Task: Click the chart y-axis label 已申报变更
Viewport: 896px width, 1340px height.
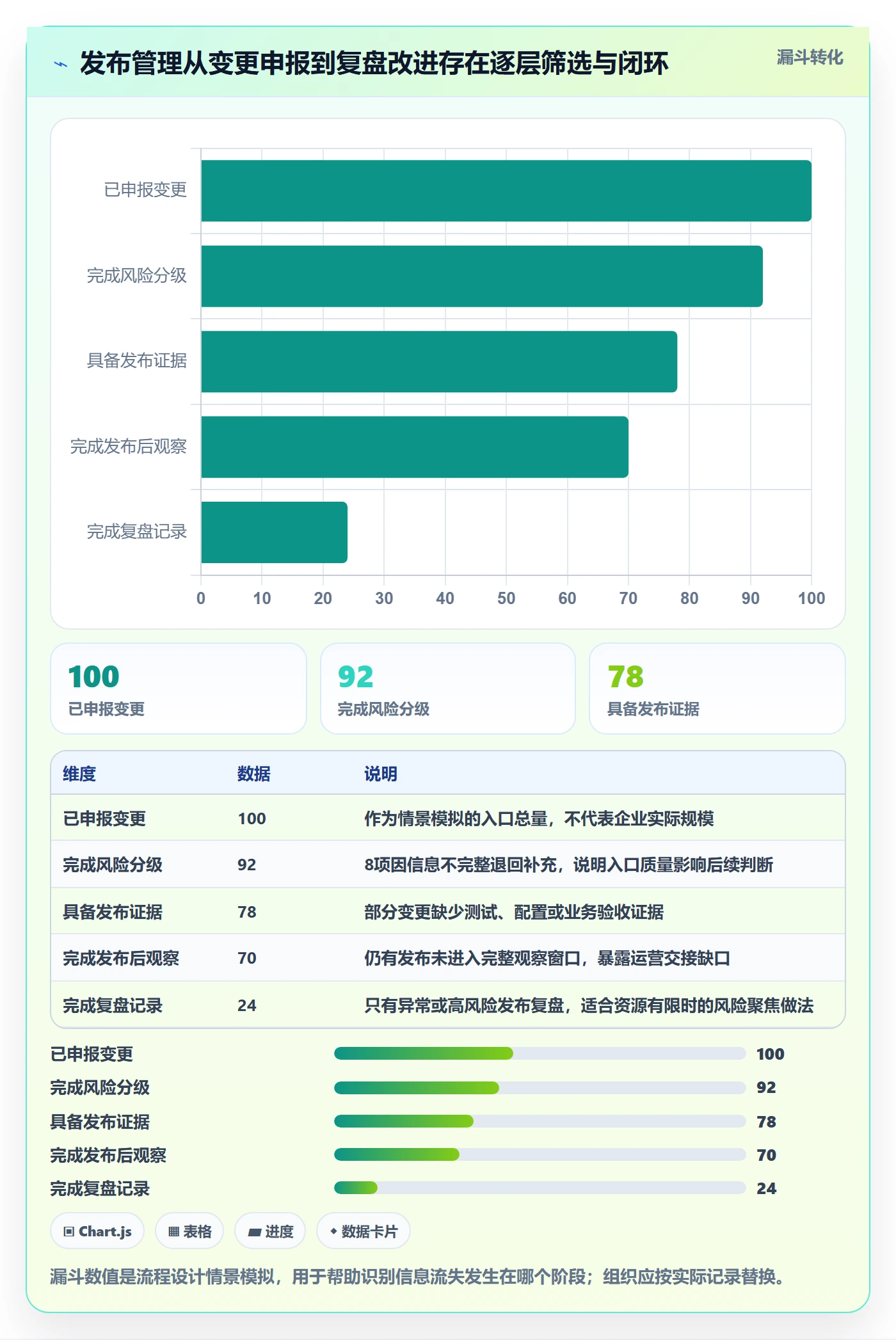Action: (145, 190)
